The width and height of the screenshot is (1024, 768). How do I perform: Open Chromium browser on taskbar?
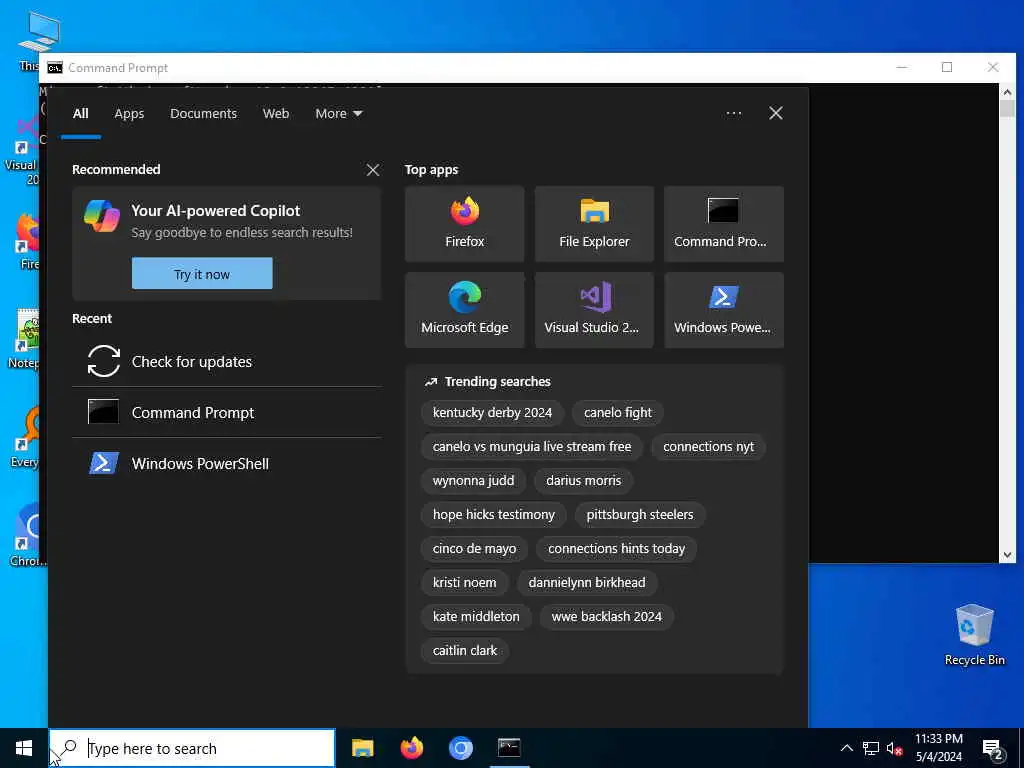point(460,748)
